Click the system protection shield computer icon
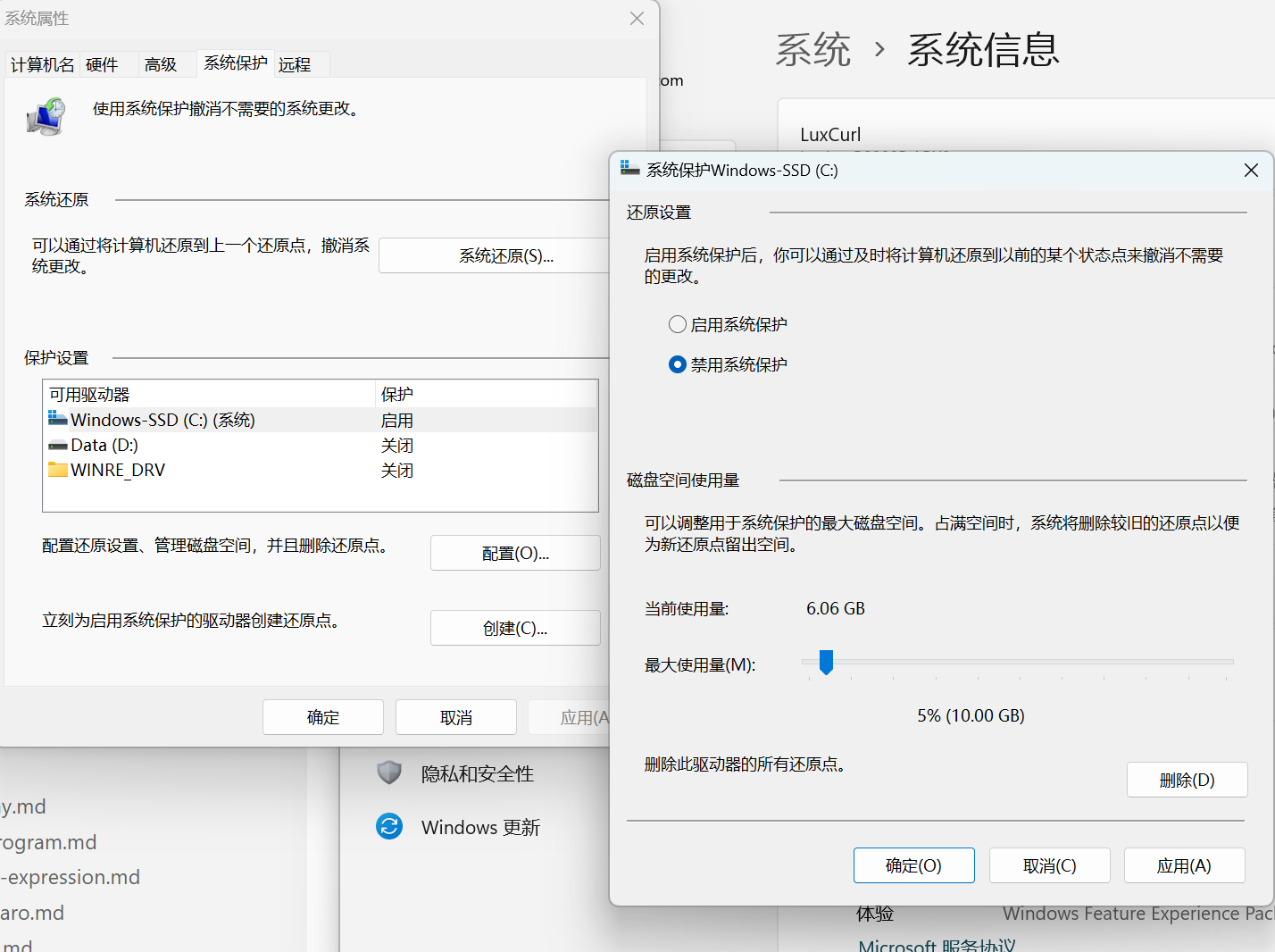Screen dimensions: 1275x952 (46, 117)
